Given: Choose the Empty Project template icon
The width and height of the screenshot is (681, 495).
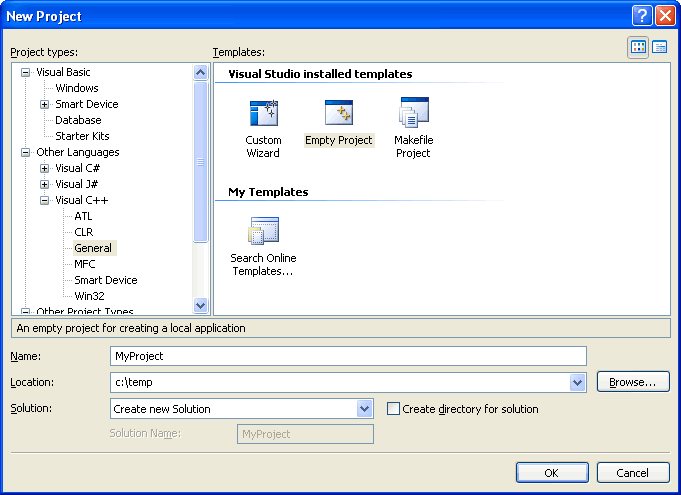Looking at the screenshot, I should 339,112.
